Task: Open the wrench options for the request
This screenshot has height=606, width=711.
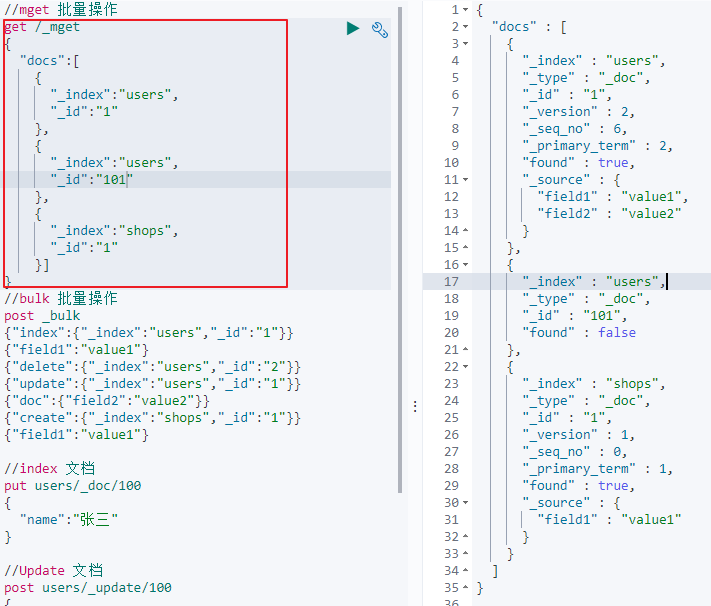Action: 380,29
